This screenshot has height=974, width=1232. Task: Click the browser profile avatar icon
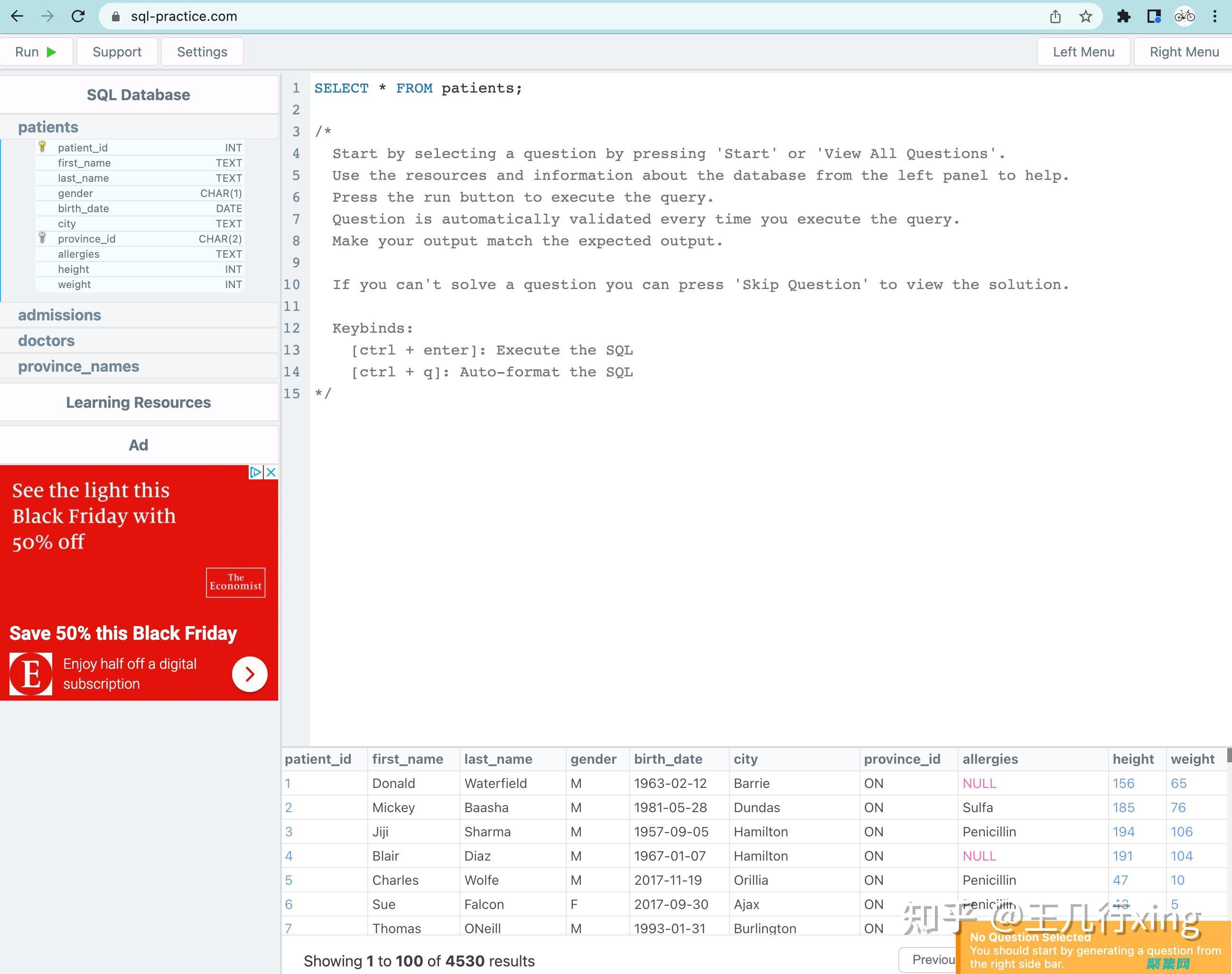1184,16
